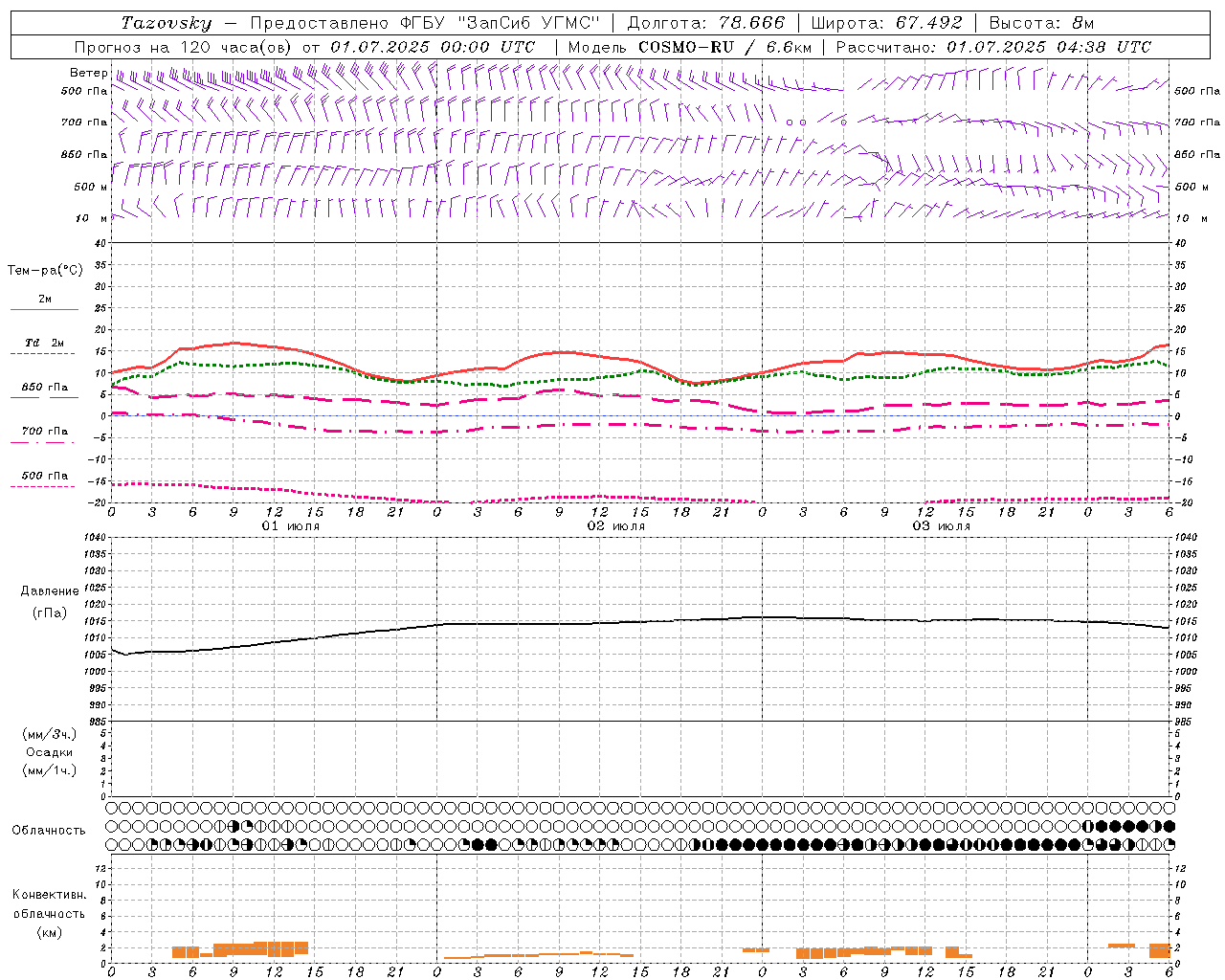This screenshot has width=1225, height=980.
Task: Click the station name "Tazovsky" in the header
Action: [x=166, y=23]
